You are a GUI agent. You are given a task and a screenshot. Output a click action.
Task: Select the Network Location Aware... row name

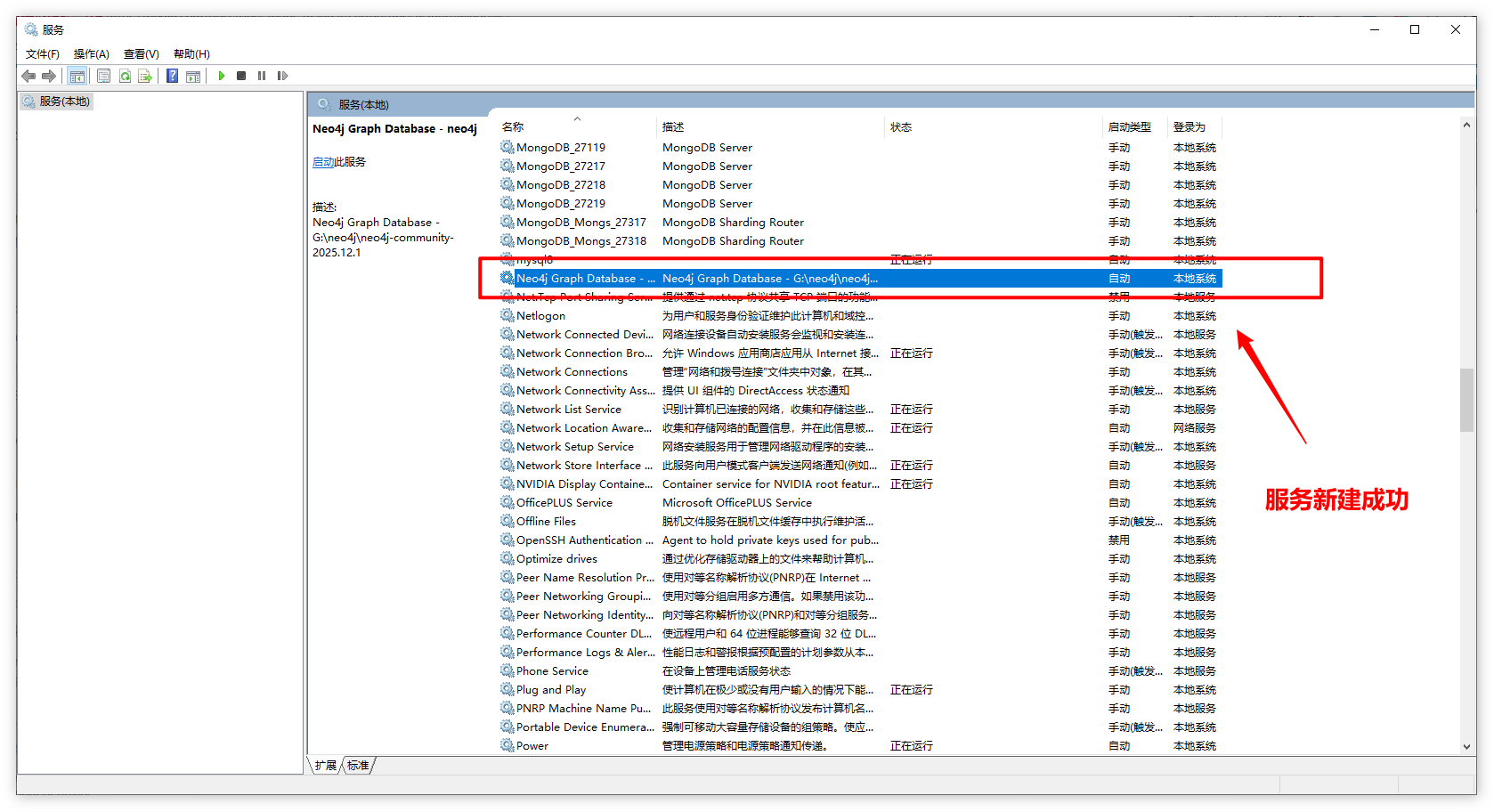pyautogui.click(x=585, y=428)
